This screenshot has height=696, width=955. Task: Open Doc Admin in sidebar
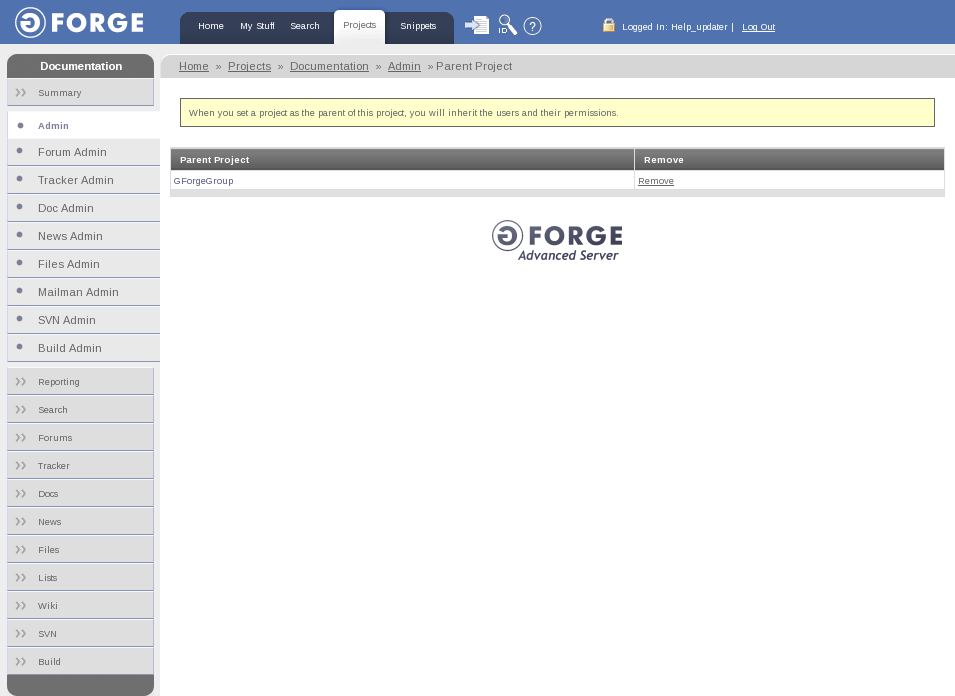pyautogui.click(x=83, y=208)
